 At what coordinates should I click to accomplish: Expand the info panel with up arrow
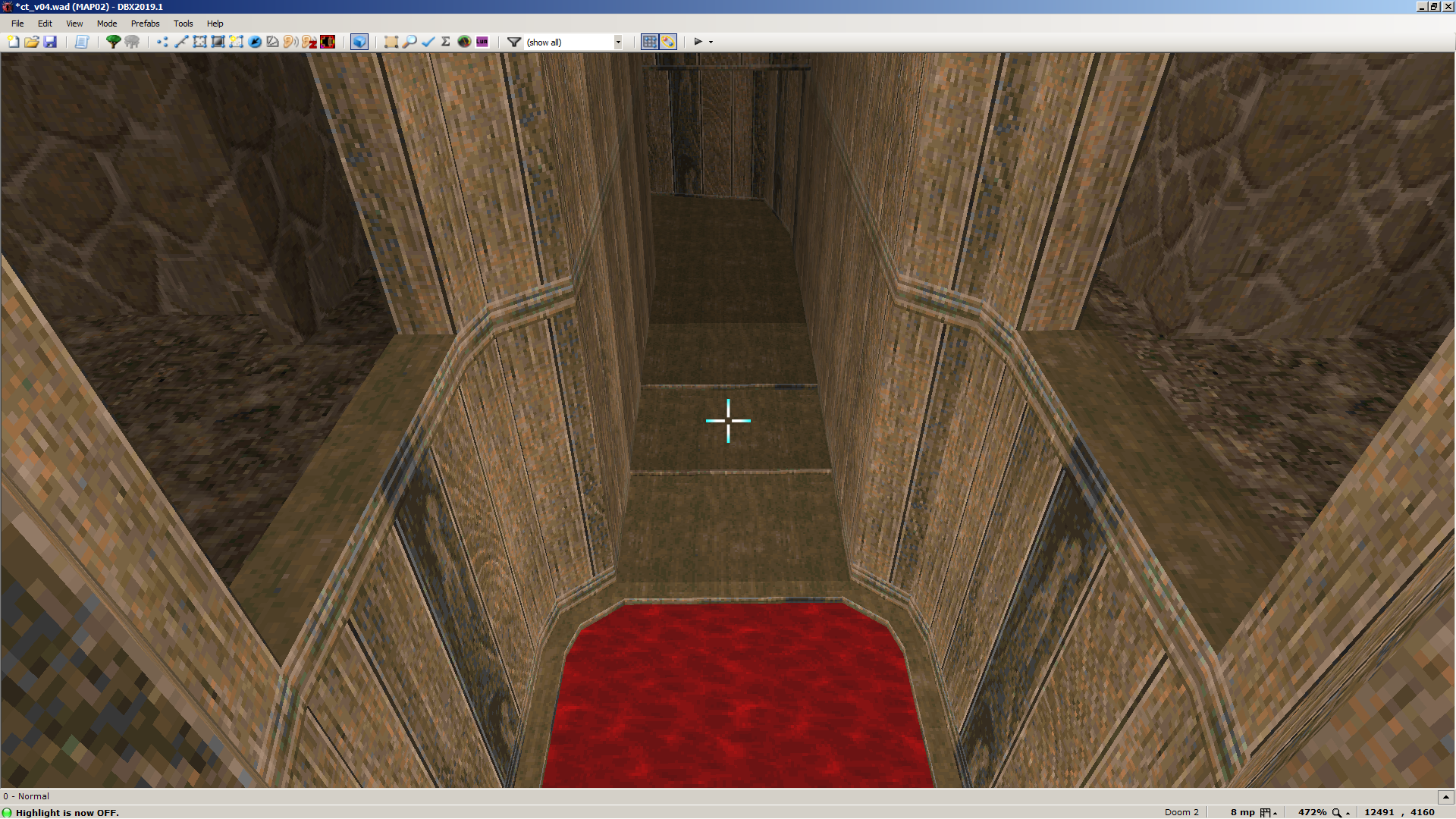(1445, 796)
